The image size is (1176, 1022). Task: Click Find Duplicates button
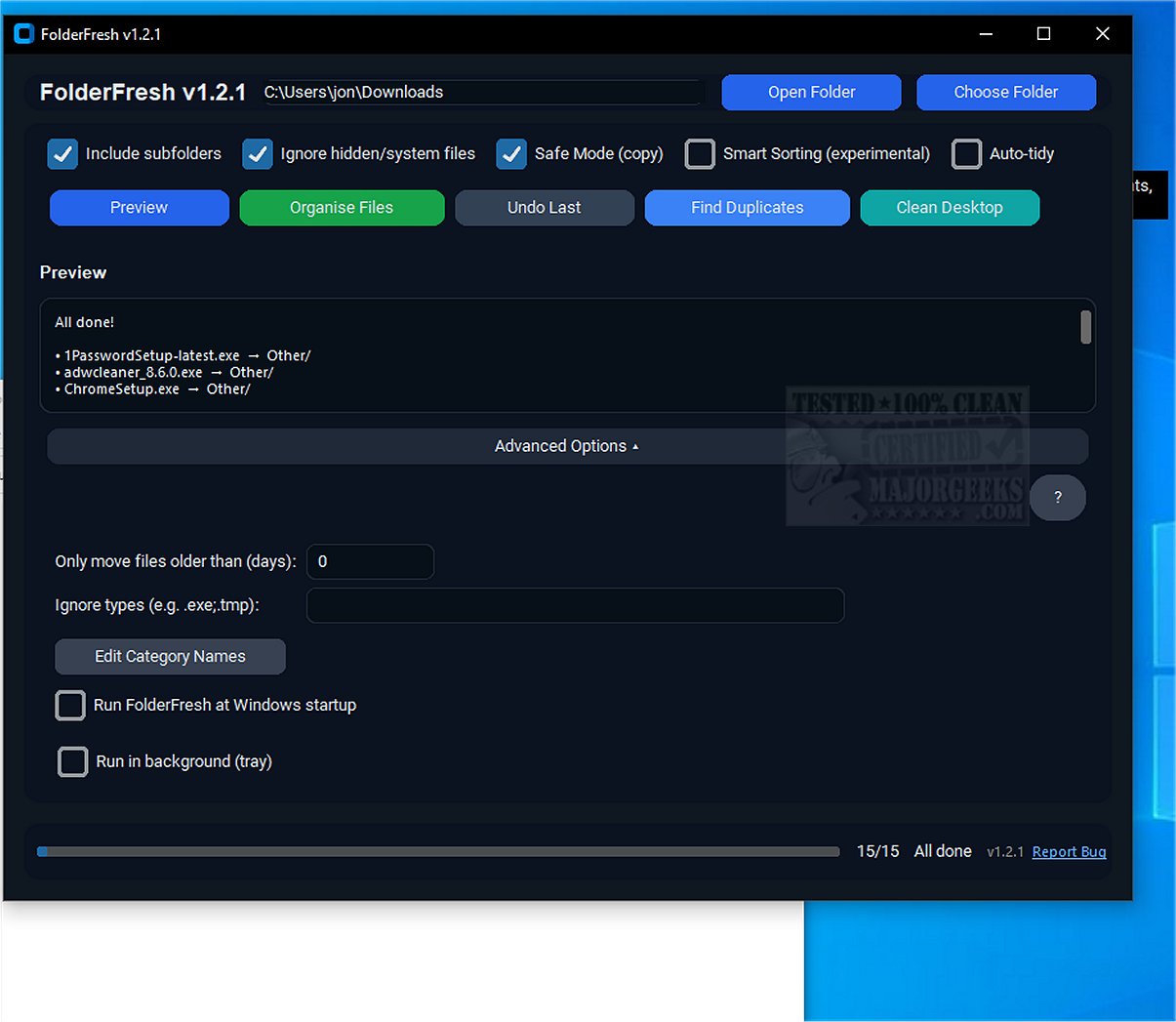[748, 208]
